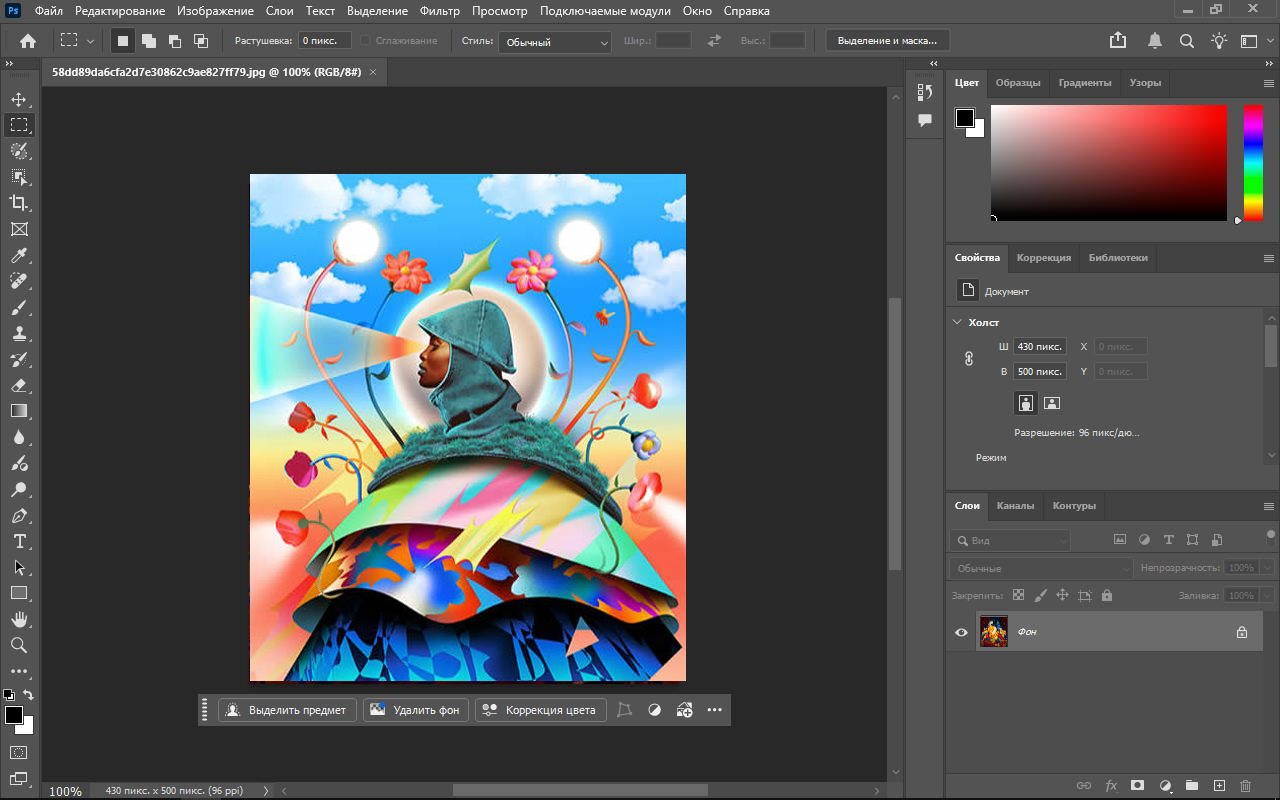
Task: Click the canvas width field 430 пикс.
Action: pyautogui.click(x=1040, y=346)
